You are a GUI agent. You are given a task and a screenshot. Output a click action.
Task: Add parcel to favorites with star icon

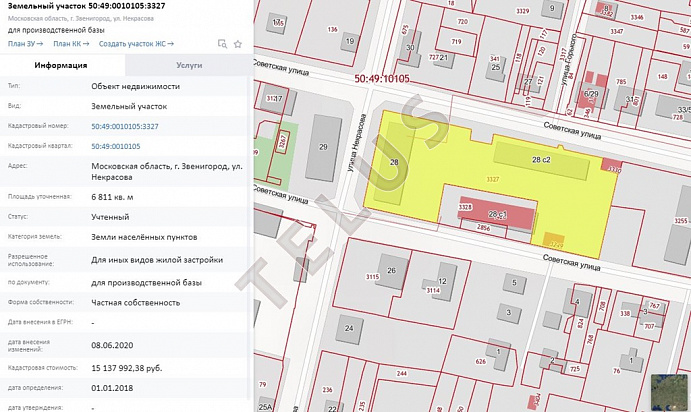[238, 44]
